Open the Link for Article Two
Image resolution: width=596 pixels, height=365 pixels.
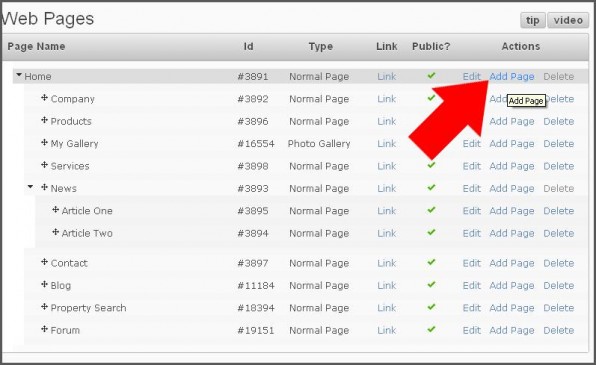387,233
